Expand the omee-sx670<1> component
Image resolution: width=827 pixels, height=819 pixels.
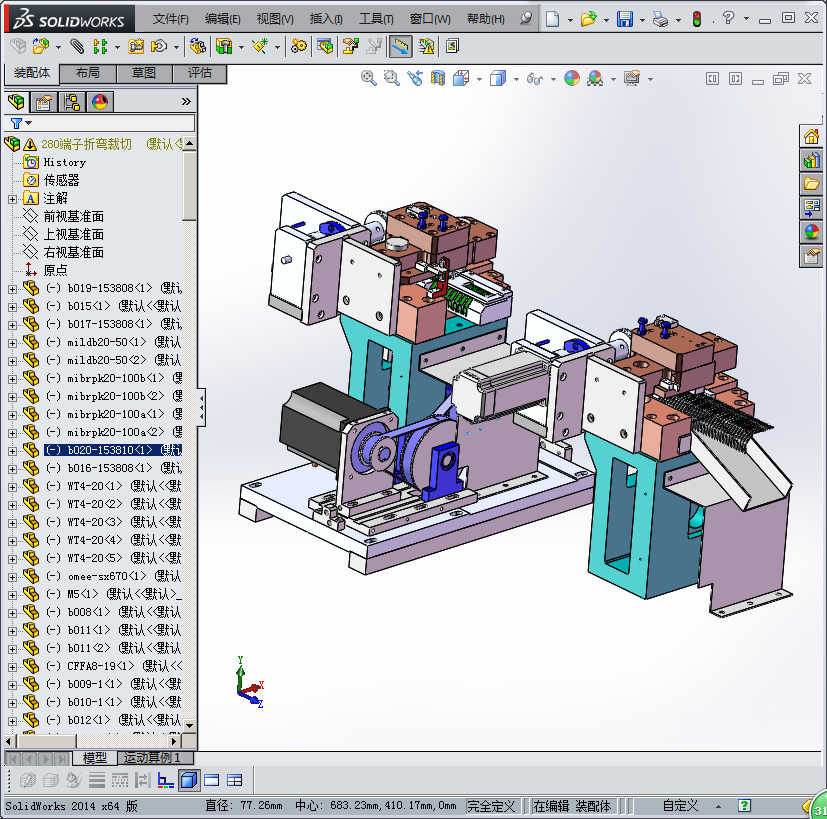(x=12, y=577)
